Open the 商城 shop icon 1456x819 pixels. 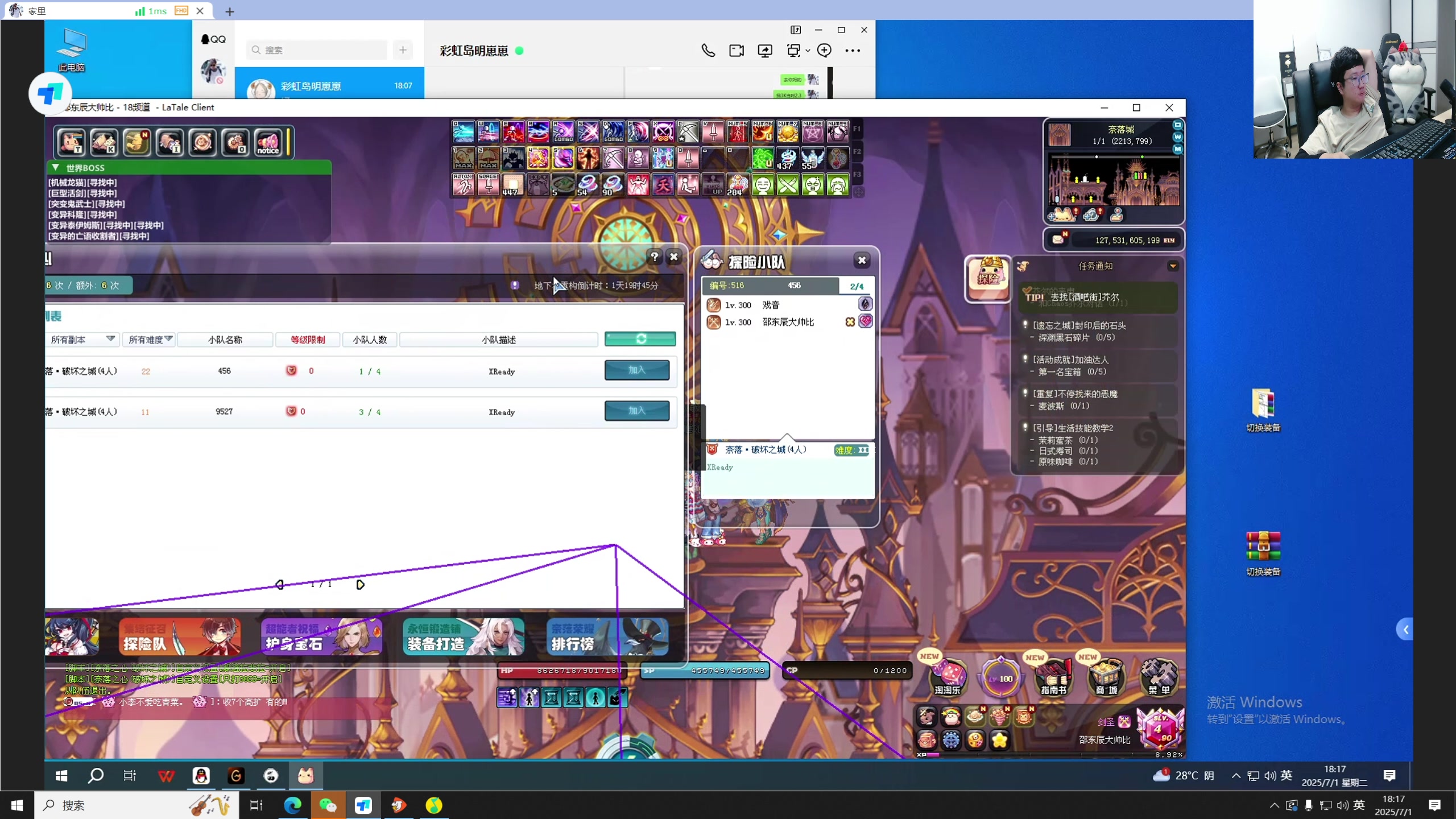tap(1107, 676)
